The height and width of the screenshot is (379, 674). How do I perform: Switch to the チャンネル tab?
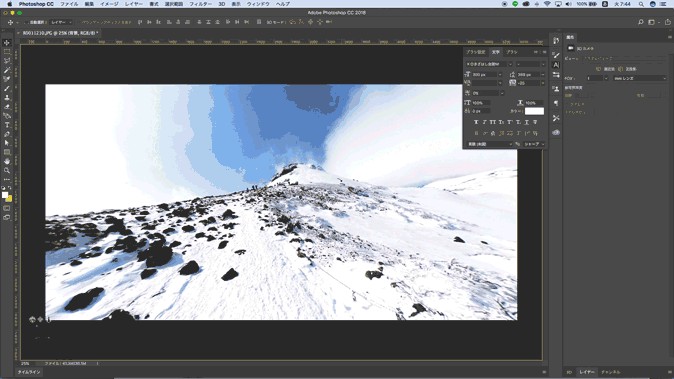[610, 372]
